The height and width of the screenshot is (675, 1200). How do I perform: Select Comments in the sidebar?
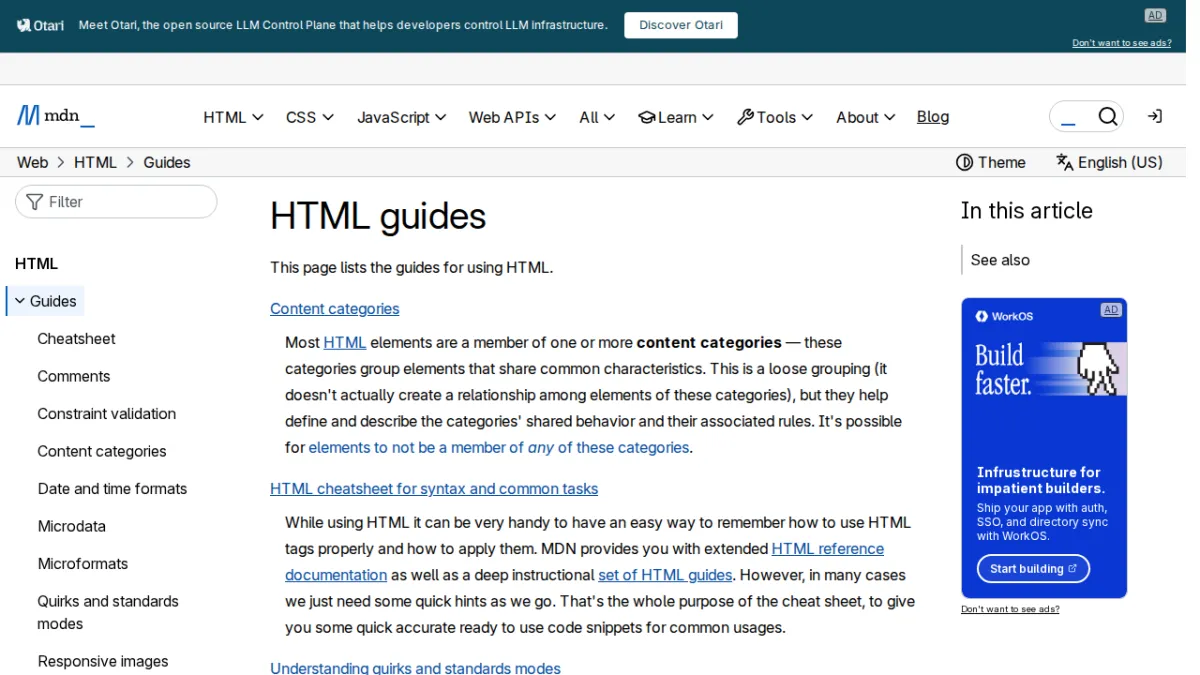click(x=74, y=376)
